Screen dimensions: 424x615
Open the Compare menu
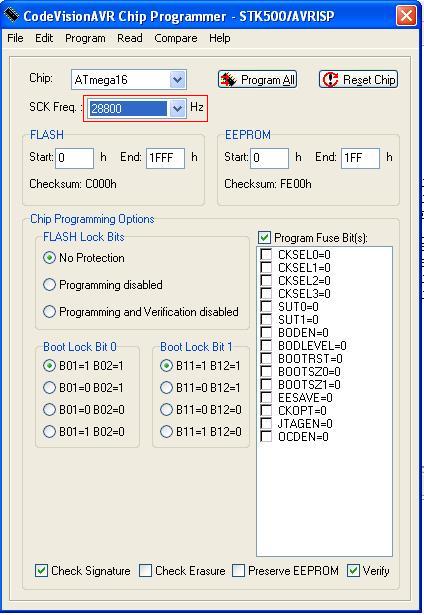176,38
